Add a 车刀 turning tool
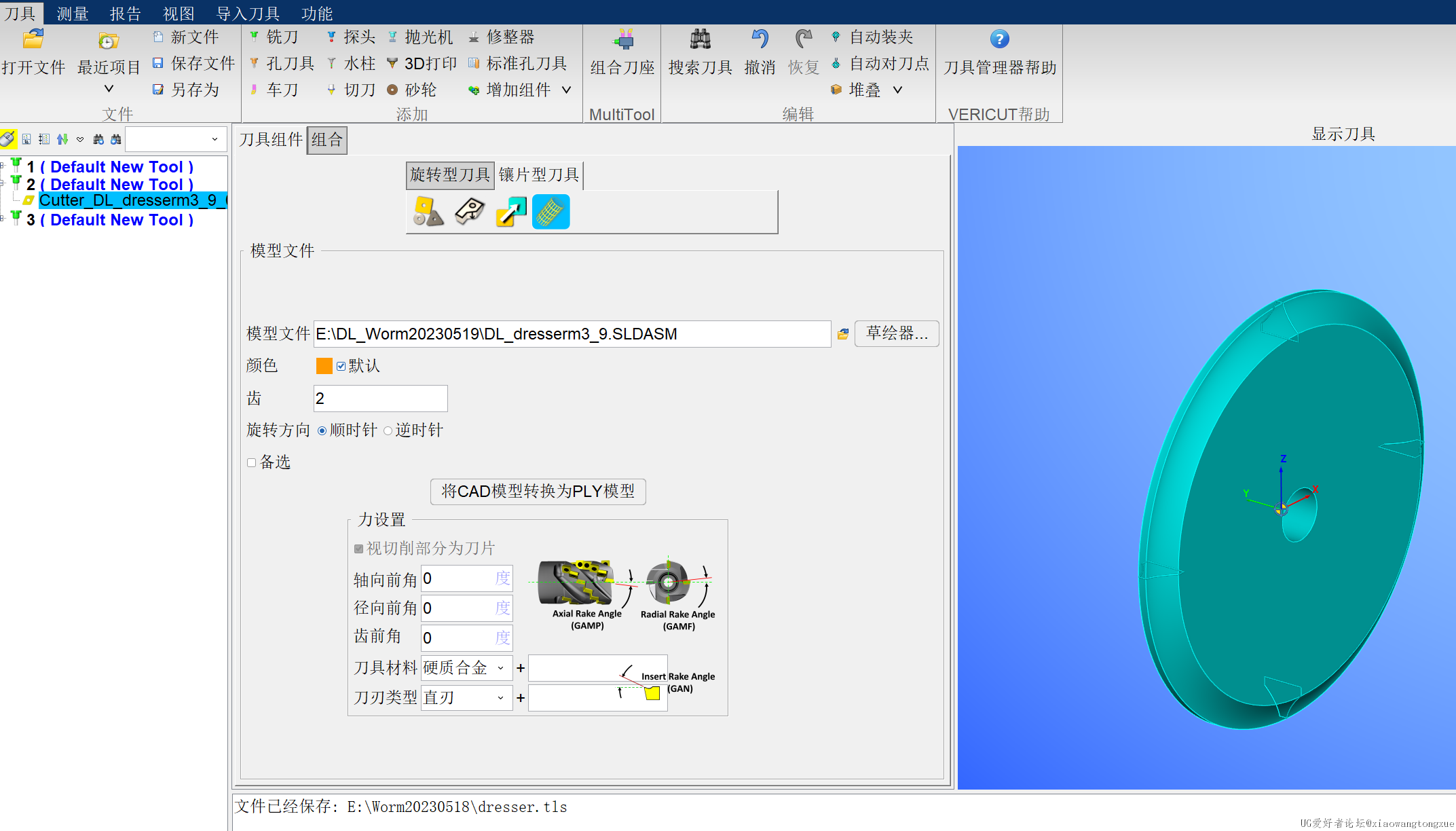The image size is (1456, 831). click(x=274, y=90)
